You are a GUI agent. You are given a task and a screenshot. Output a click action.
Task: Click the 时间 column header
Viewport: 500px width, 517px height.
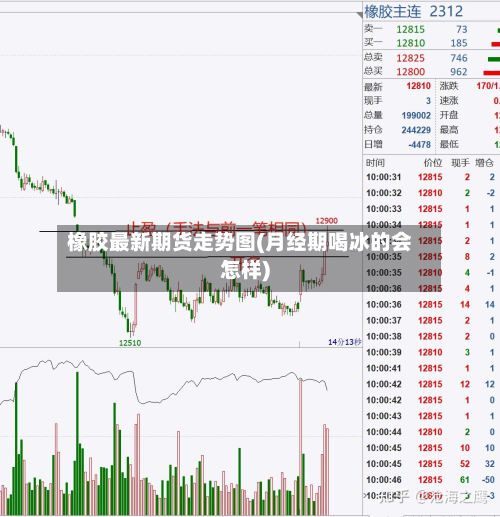tap(375, 163)
